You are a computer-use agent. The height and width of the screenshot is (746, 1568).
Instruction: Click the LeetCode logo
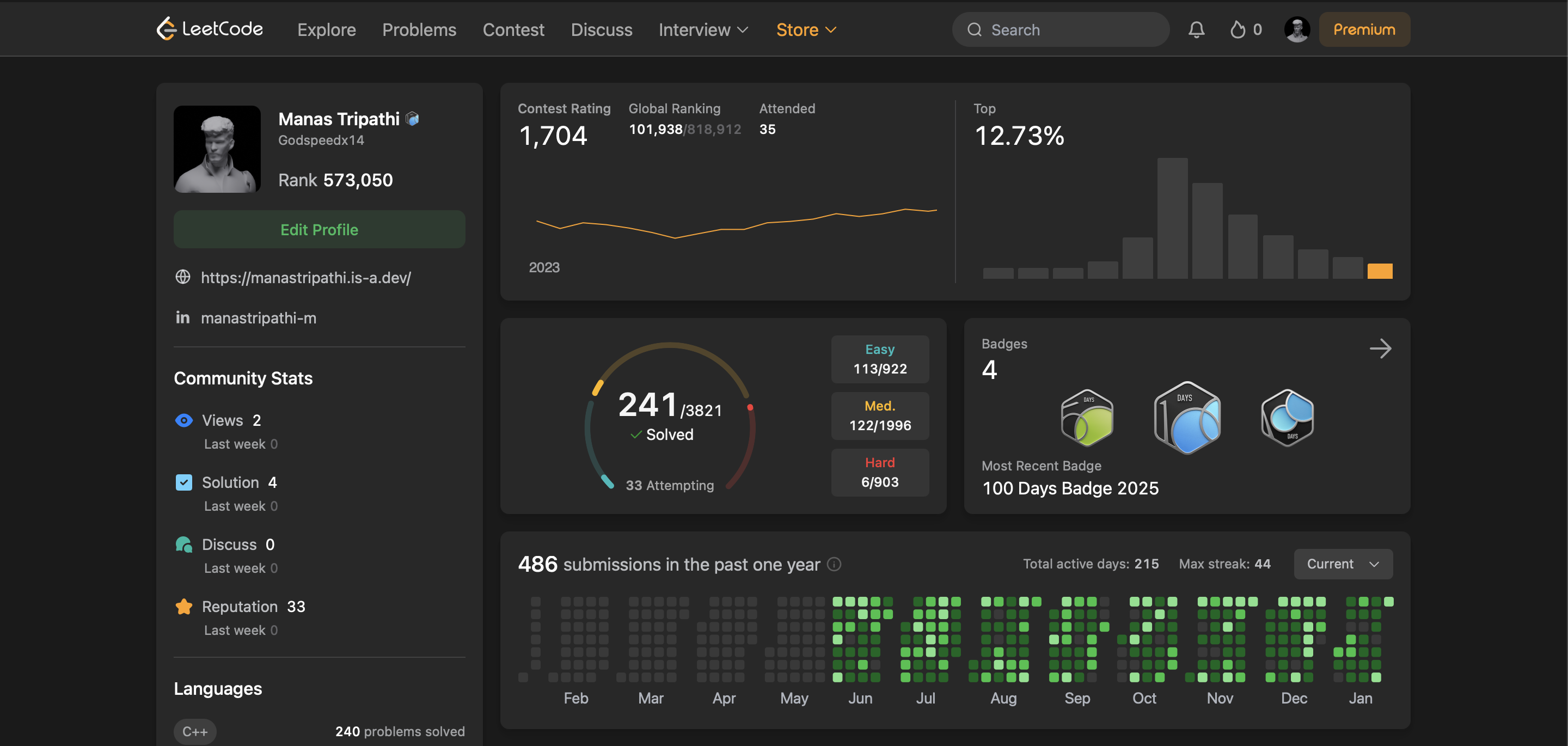(210, 29)
